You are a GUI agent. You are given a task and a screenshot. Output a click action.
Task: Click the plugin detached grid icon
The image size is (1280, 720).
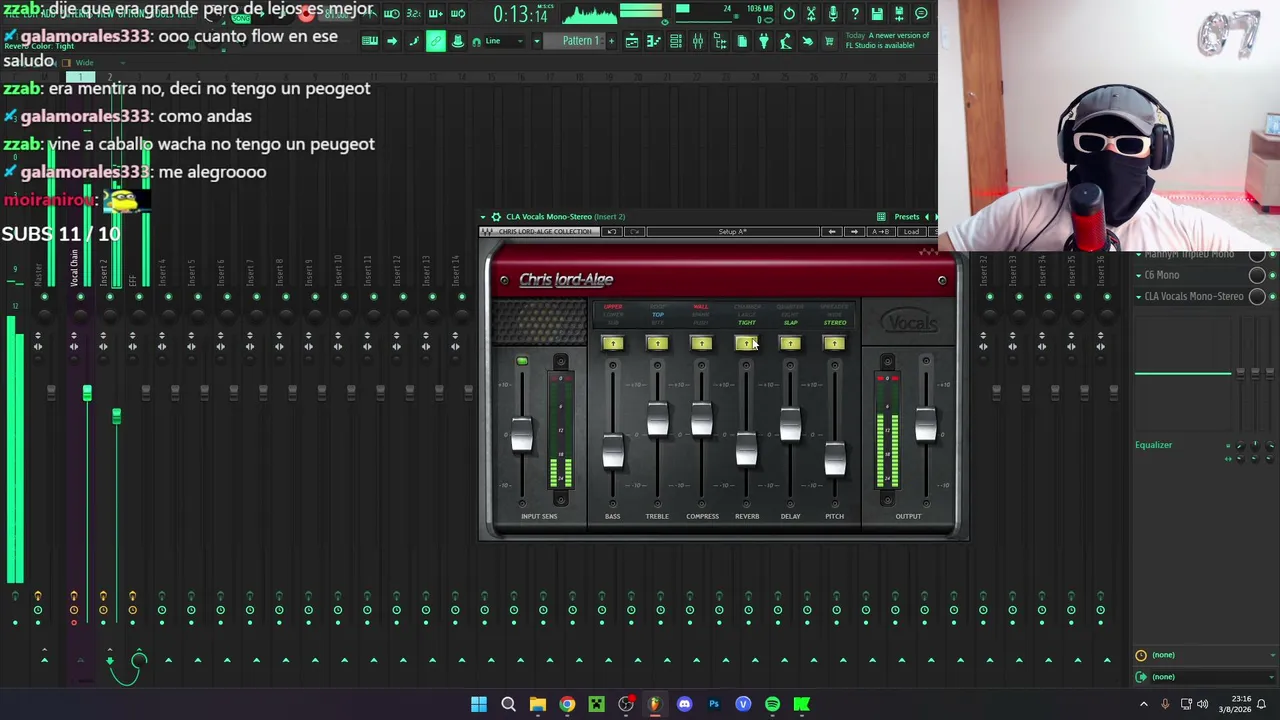click(x=881, y=216)
